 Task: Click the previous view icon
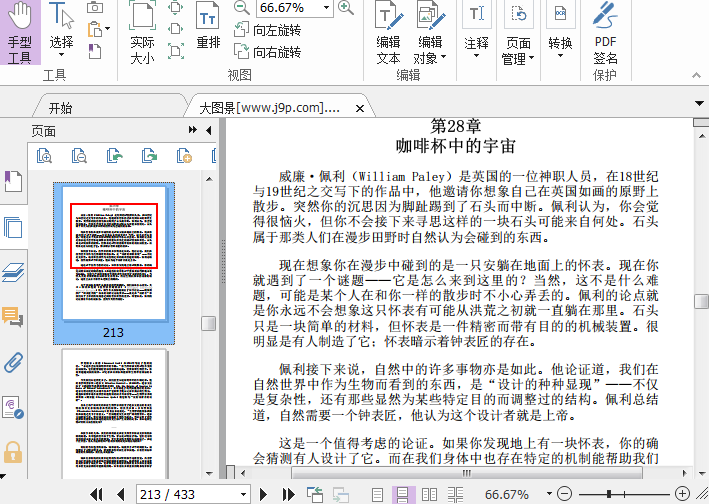[315, 495]
